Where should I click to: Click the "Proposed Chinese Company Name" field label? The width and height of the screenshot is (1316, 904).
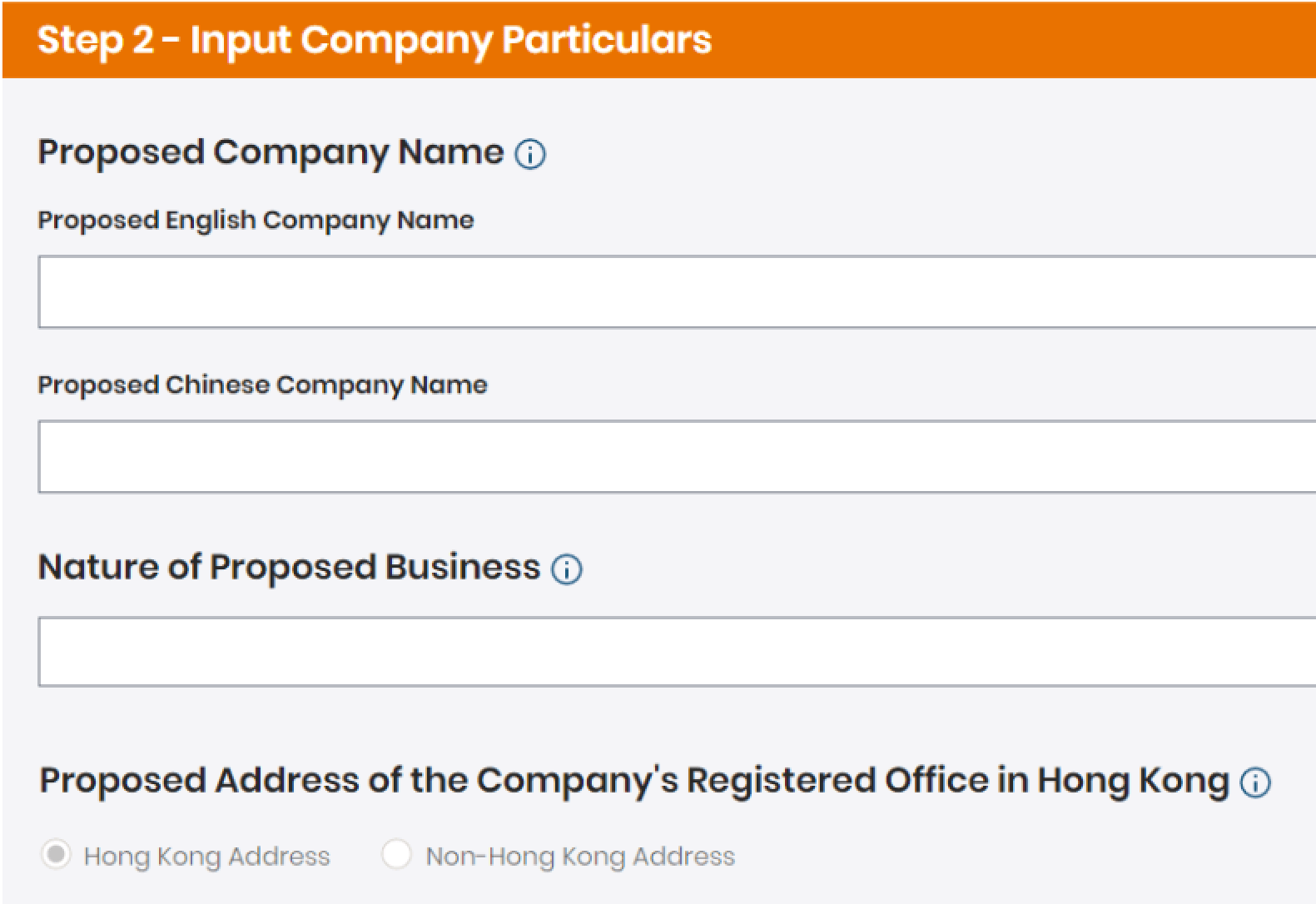click(262, 385)
